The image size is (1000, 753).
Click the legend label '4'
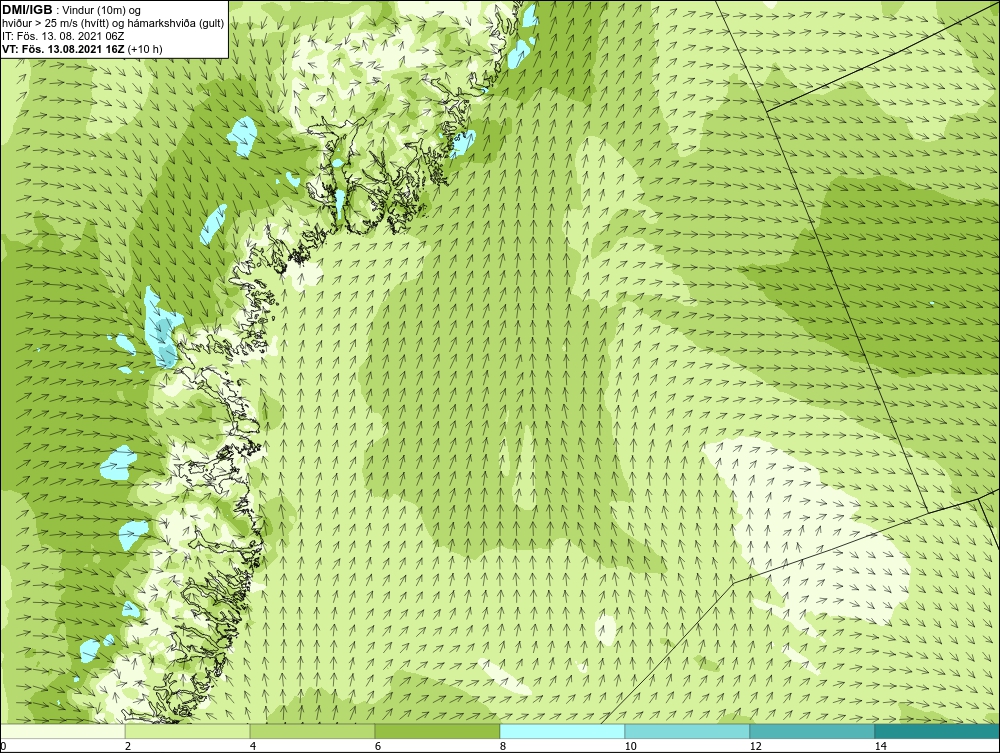click(x=253, y=746)
